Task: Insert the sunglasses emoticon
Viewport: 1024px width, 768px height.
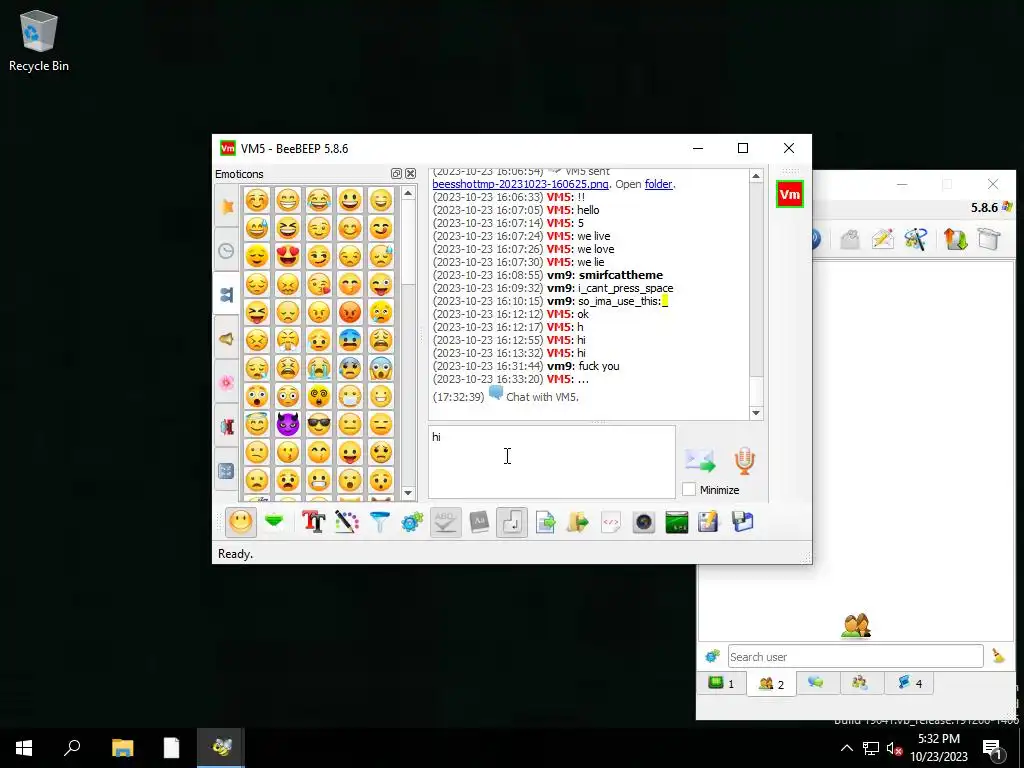Action: click(319, 424)
